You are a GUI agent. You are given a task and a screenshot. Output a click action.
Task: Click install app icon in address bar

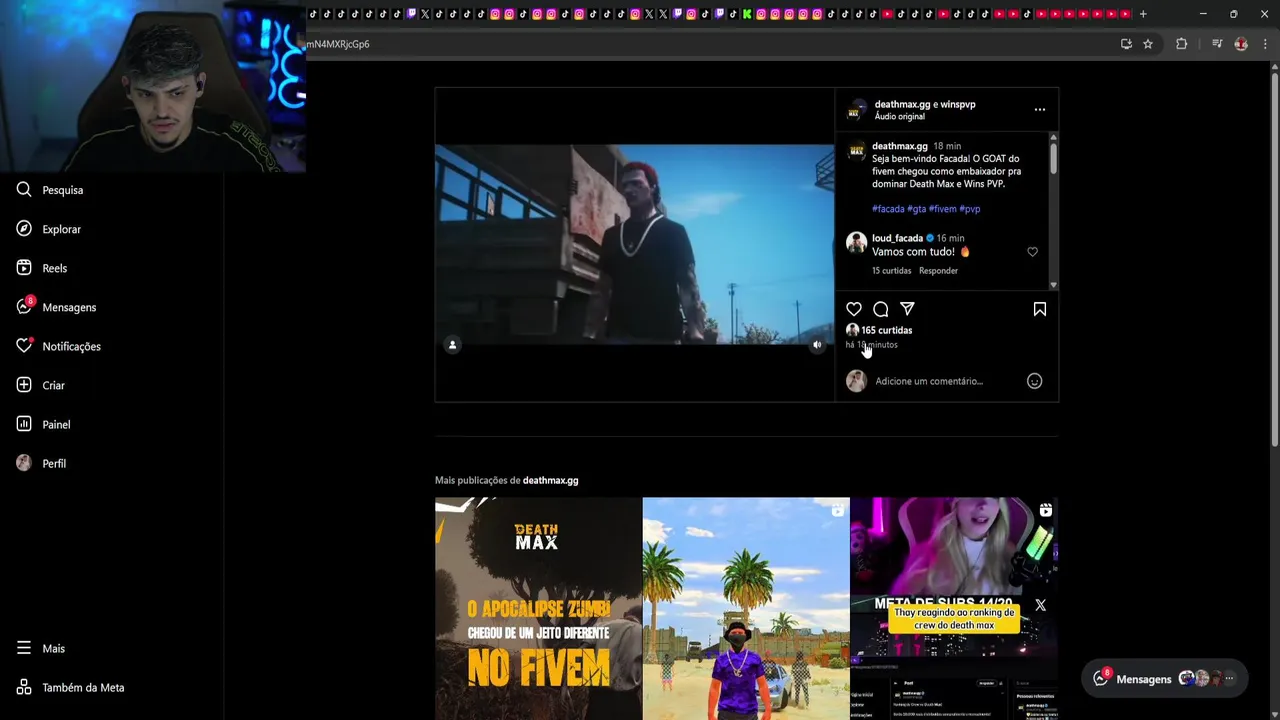(1126, 44)
